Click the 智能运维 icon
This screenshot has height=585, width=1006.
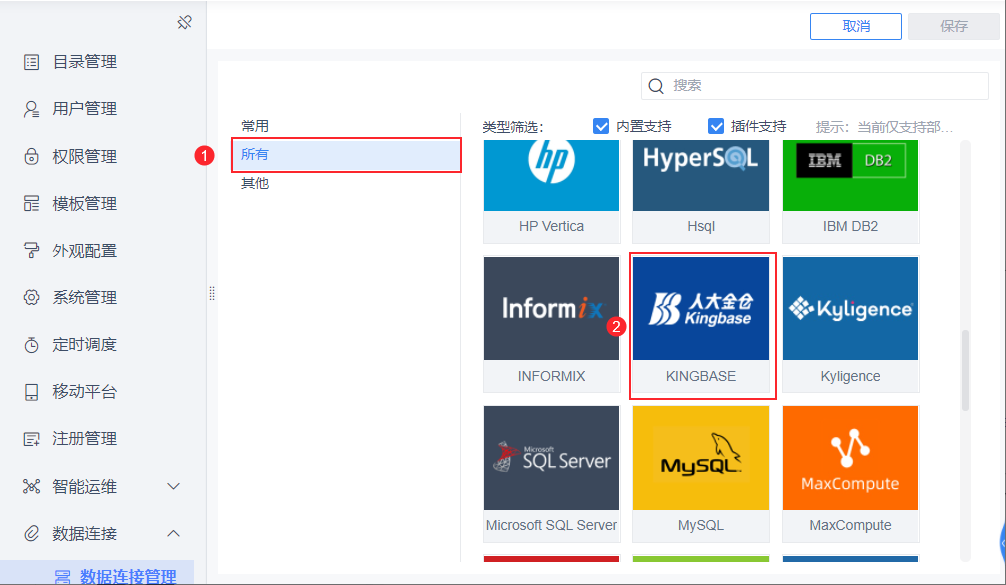coord(31,486)
